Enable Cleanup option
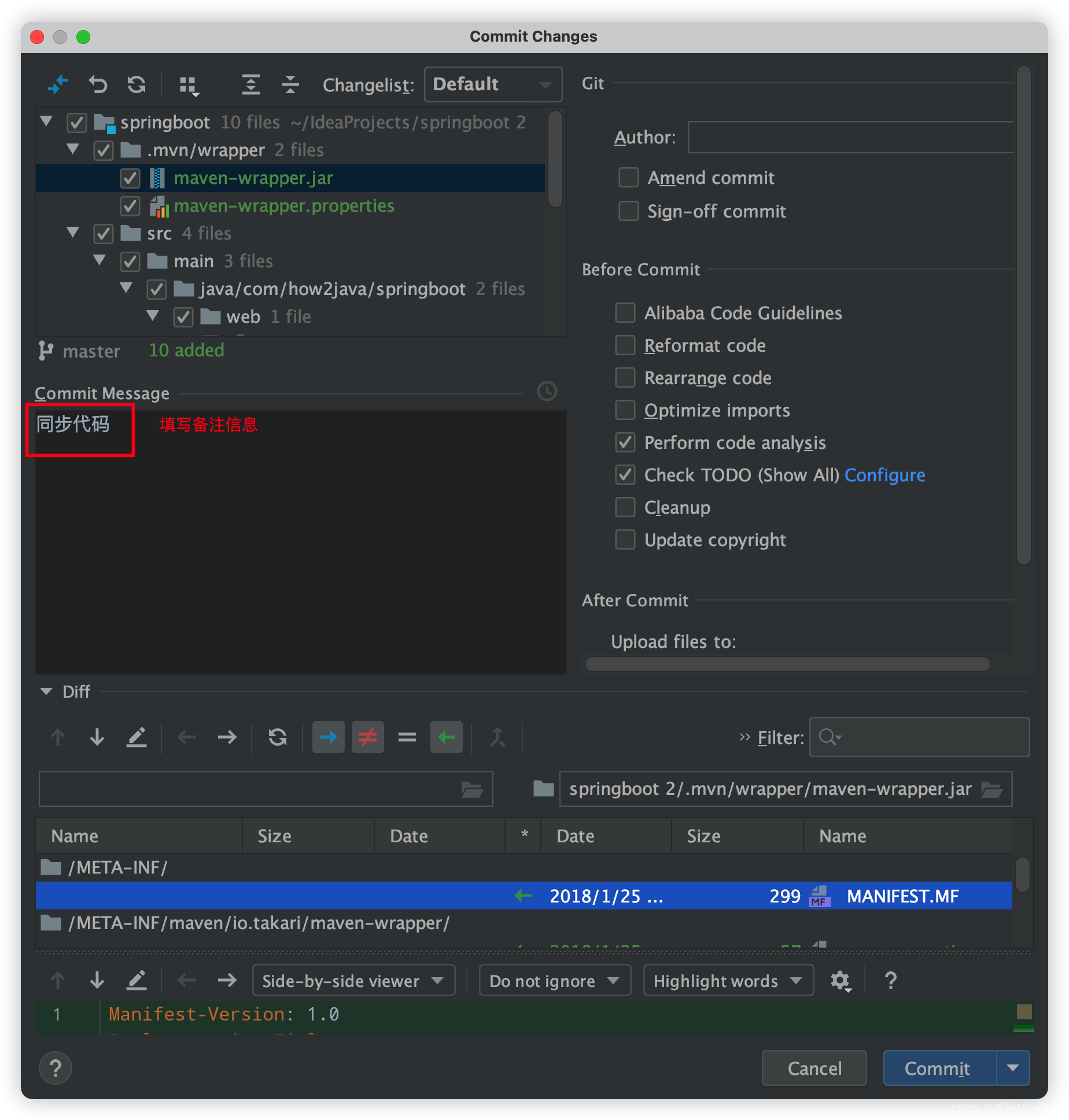1069x1120 pixels. pyautogui.click(x=625, y=507)
